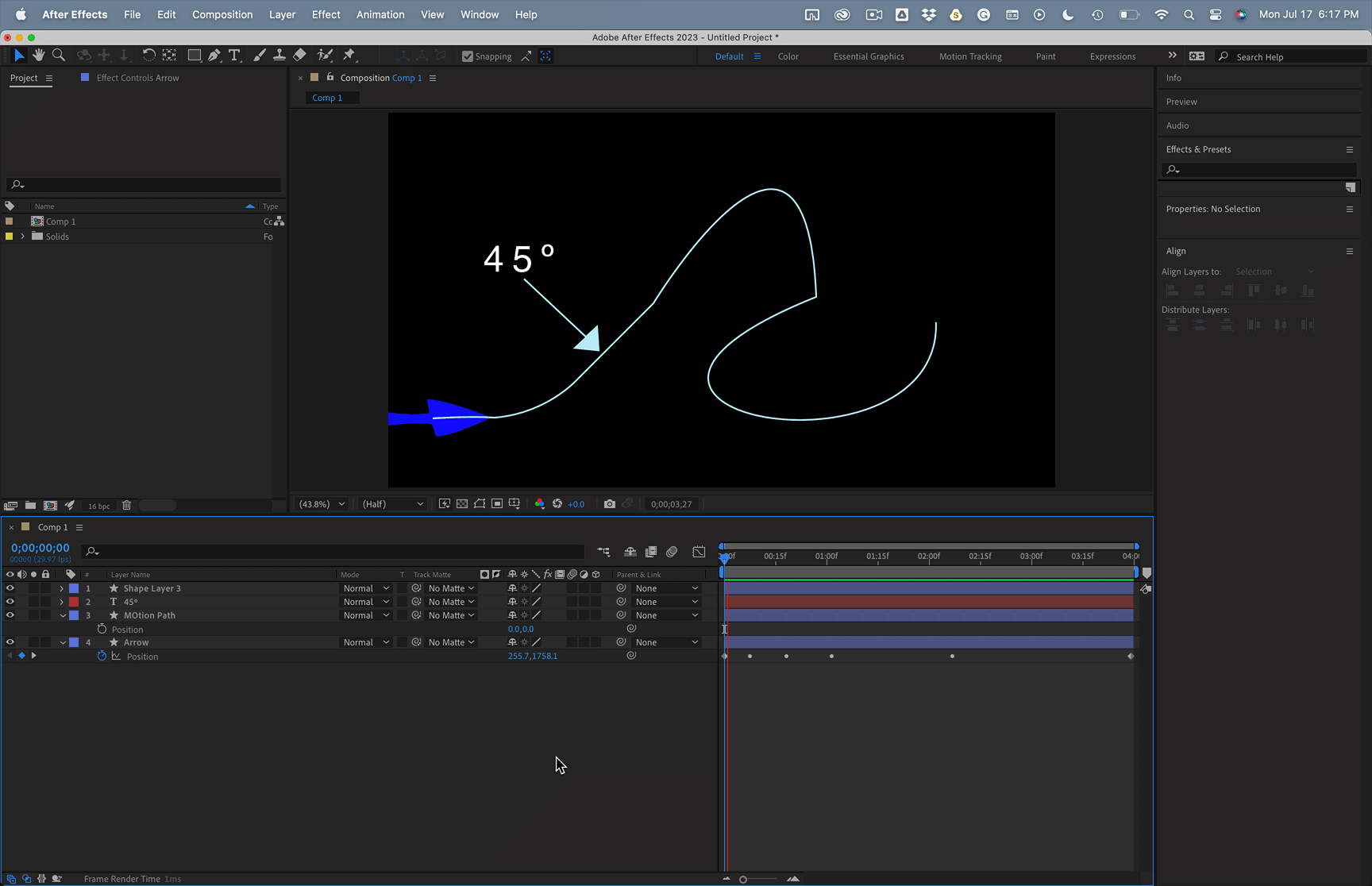Expand the Solids folder
Screen dimensions: 1372x886
point(22,237)
